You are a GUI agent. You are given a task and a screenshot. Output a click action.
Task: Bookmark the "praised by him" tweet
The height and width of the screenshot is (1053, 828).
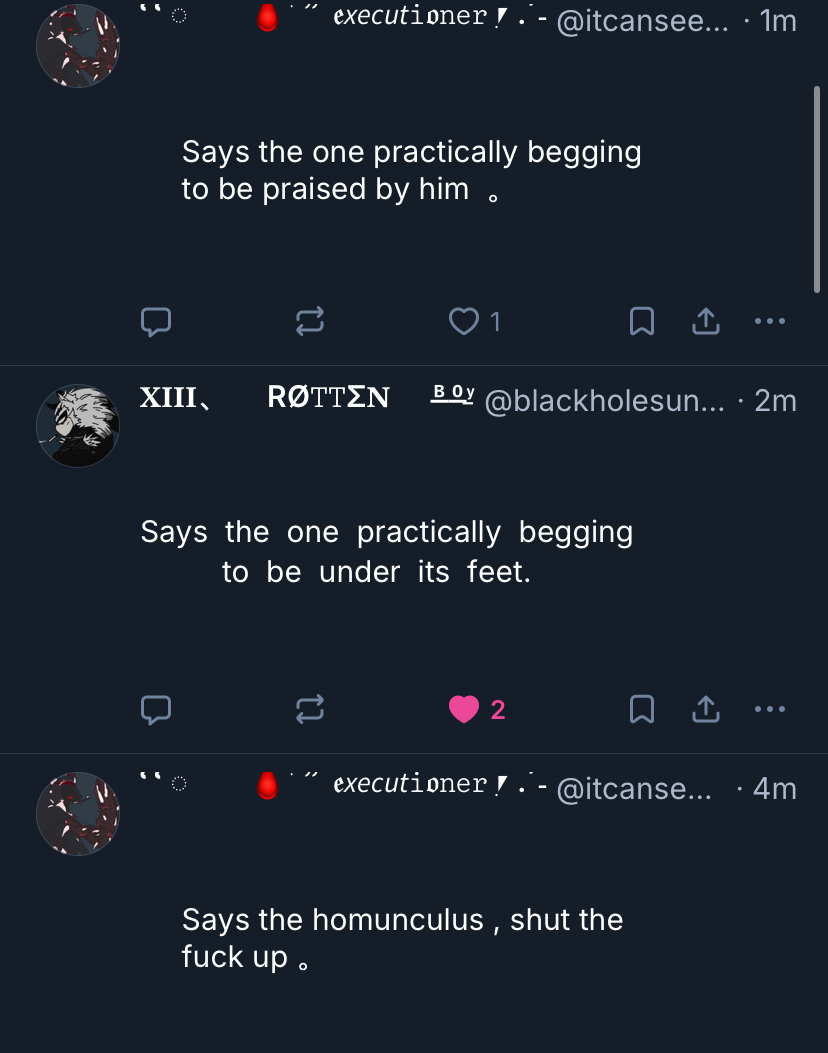tap(641, 321)
